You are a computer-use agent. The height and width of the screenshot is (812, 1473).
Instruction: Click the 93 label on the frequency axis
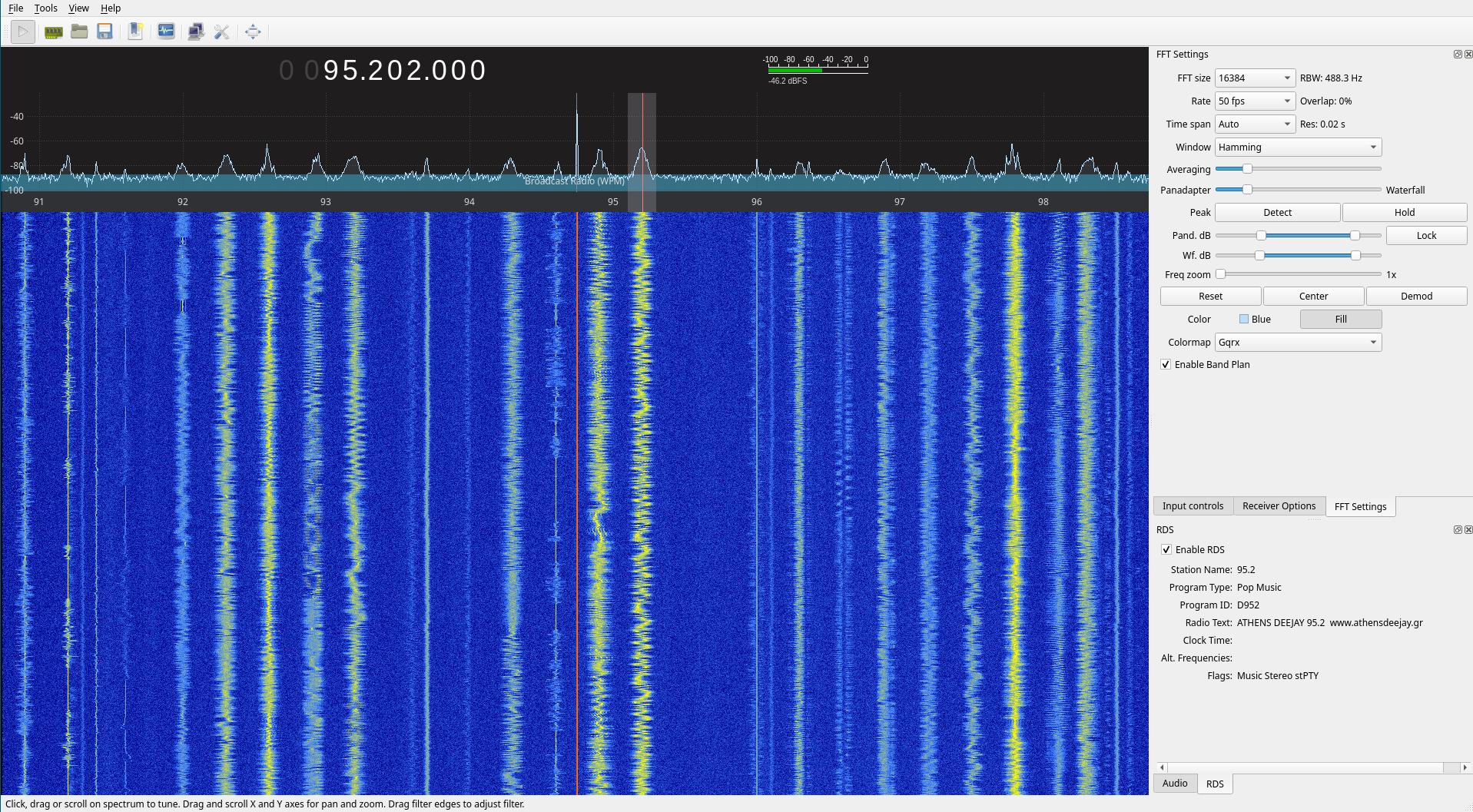326,202
